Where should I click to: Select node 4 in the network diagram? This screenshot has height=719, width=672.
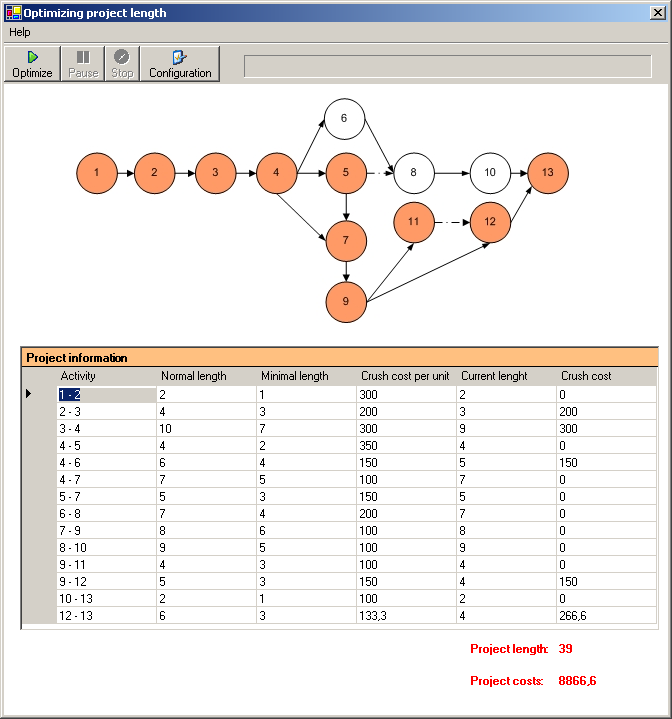276,173
